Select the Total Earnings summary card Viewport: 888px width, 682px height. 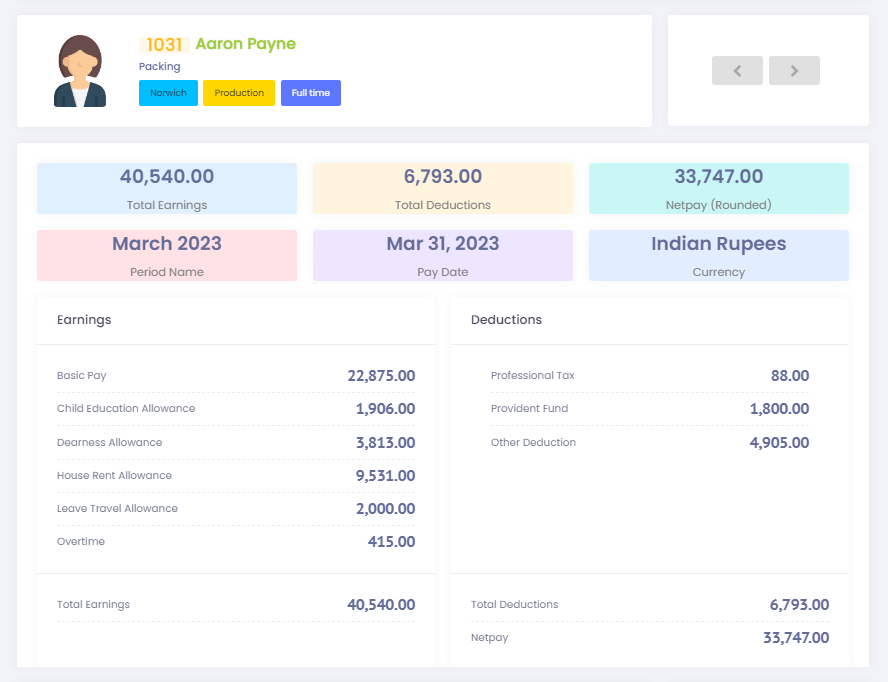(167, 188)
